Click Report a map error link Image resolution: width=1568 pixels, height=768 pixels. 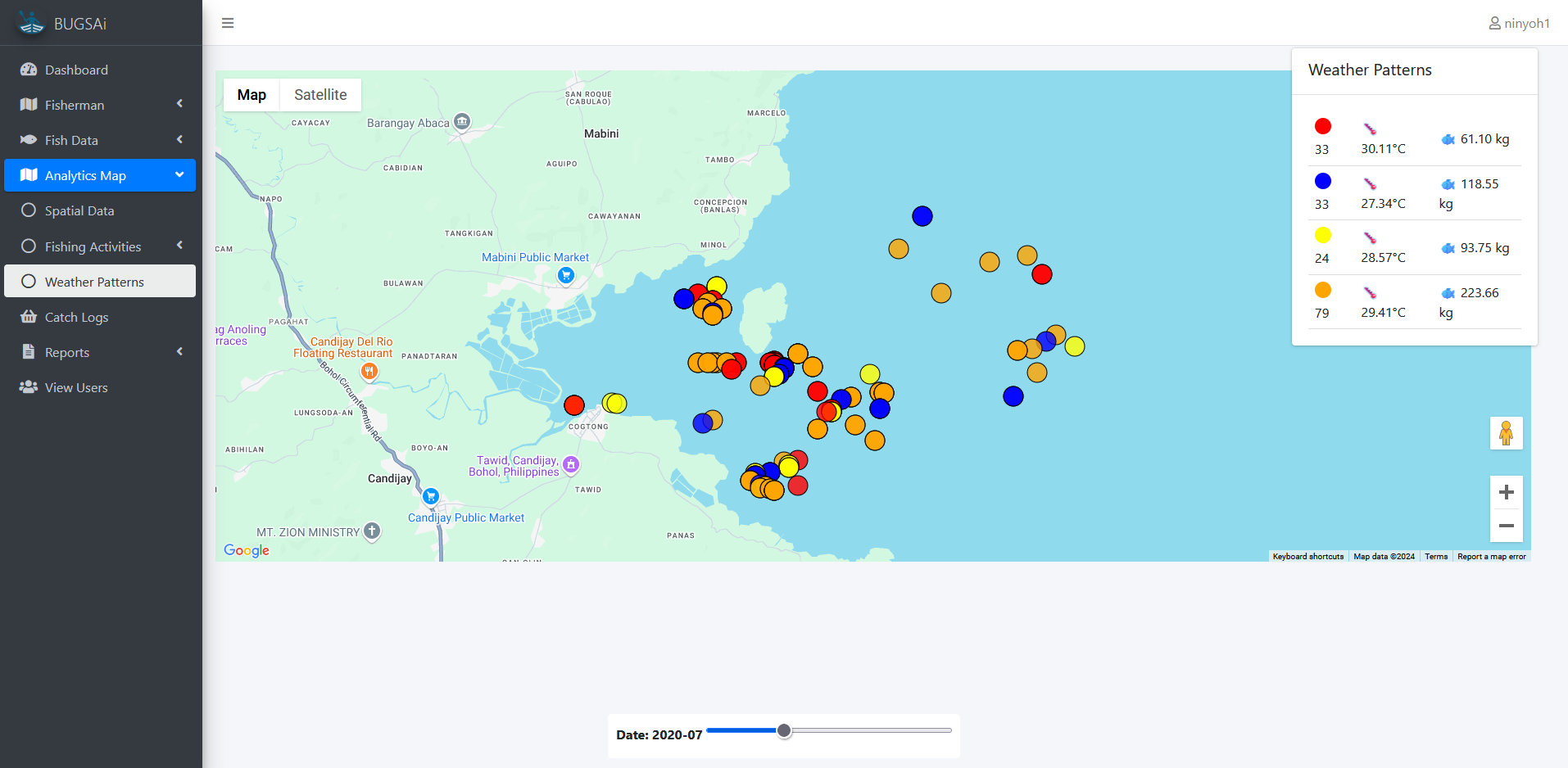(1491, 557)
